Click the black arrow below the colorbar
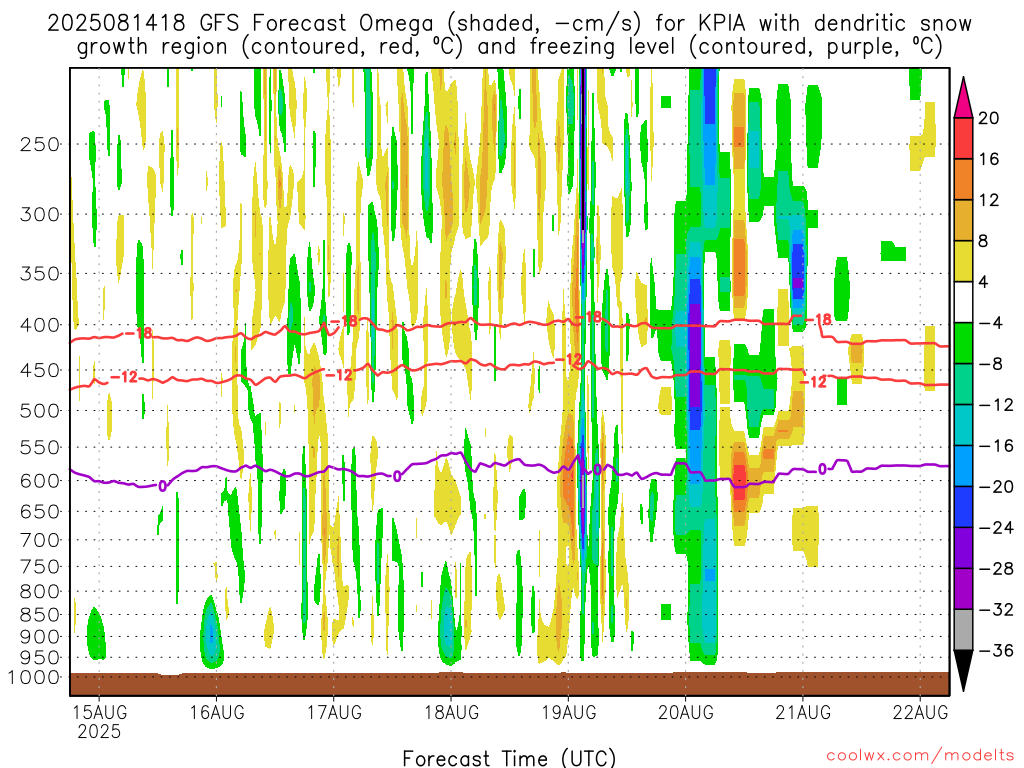Viewport: 1024px width, 768px height. [x=963, y=670]
